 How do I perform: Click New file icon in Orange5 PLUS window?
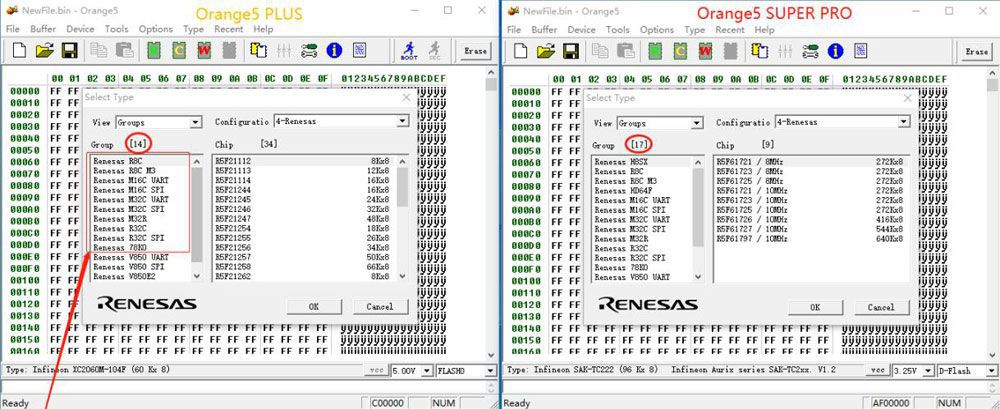[x=20, y=50]
